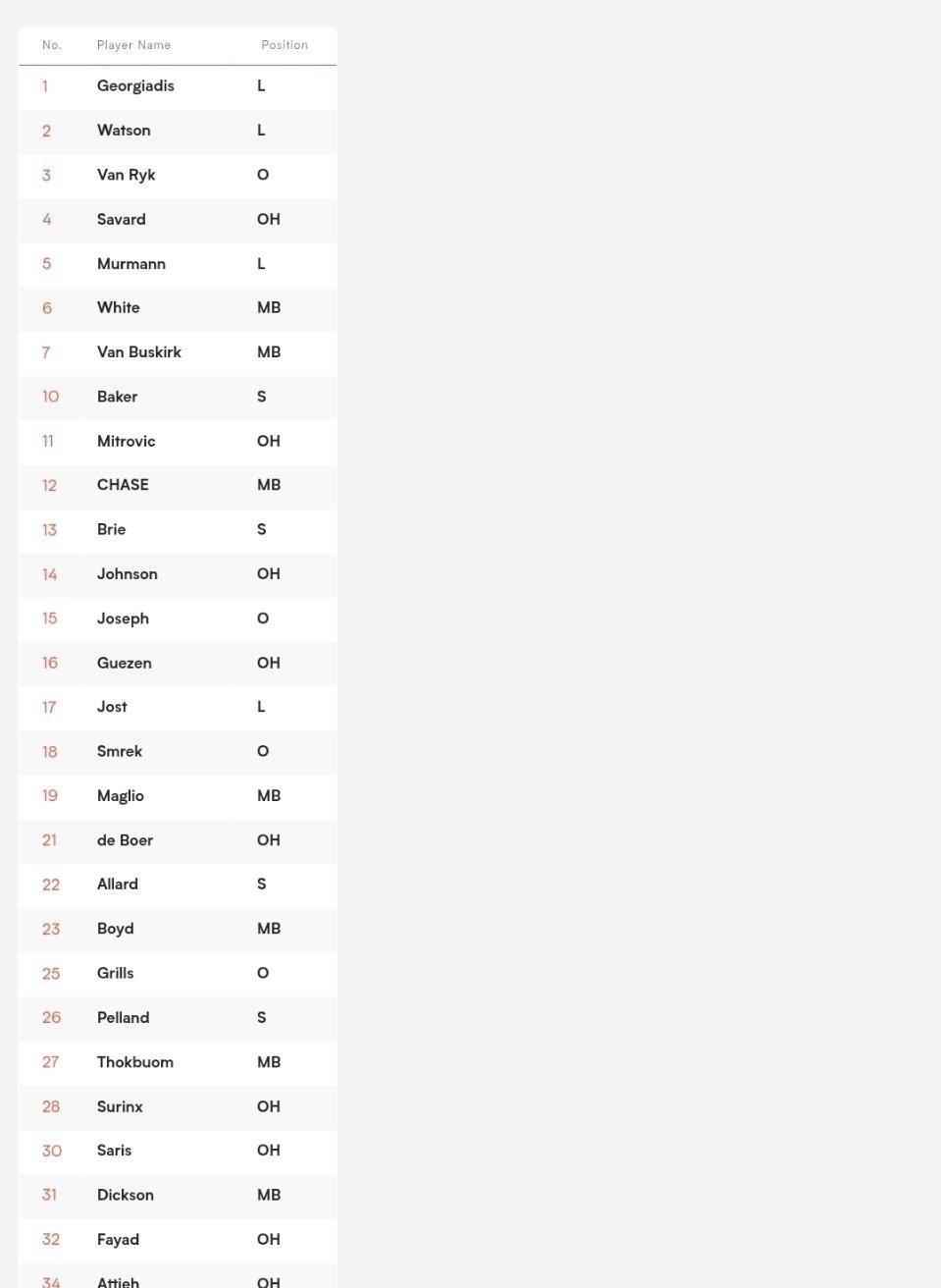Select player Thokbuom
The width and height of the screenshot is (941, 1288).
point(135,1062)
